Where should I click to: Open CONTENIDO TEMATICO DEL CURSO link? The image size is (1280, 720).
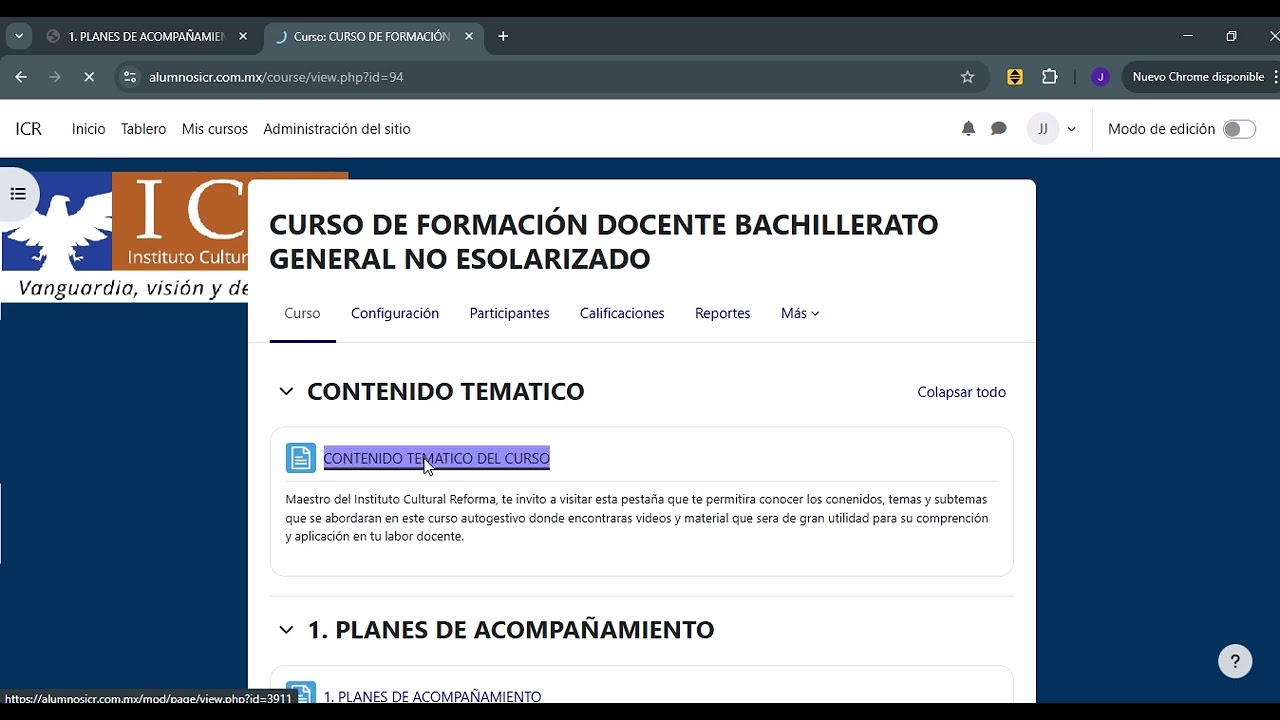[437, 458]
